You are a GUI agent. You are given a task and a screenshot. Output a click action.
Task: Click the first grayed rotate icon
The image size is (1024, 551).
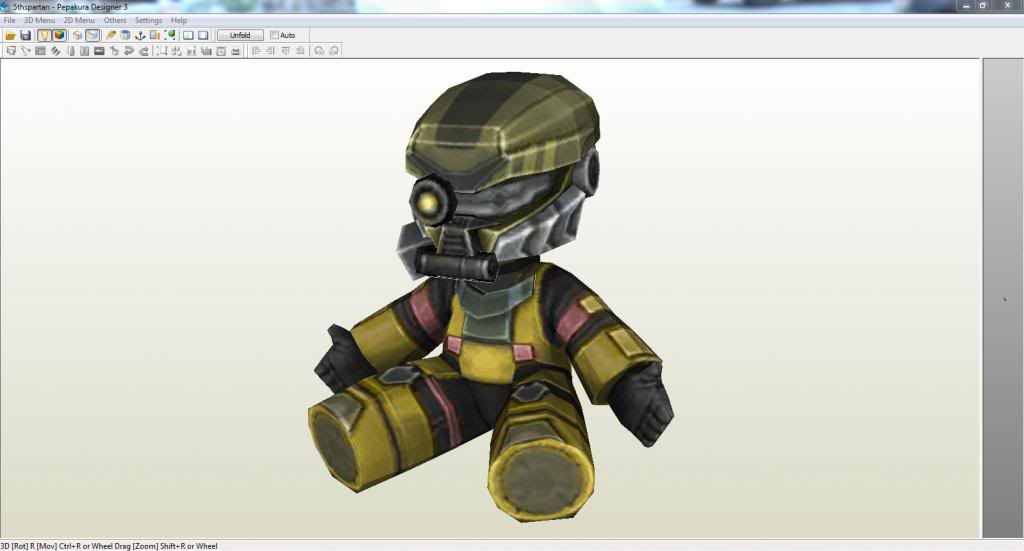coord(318,51)
